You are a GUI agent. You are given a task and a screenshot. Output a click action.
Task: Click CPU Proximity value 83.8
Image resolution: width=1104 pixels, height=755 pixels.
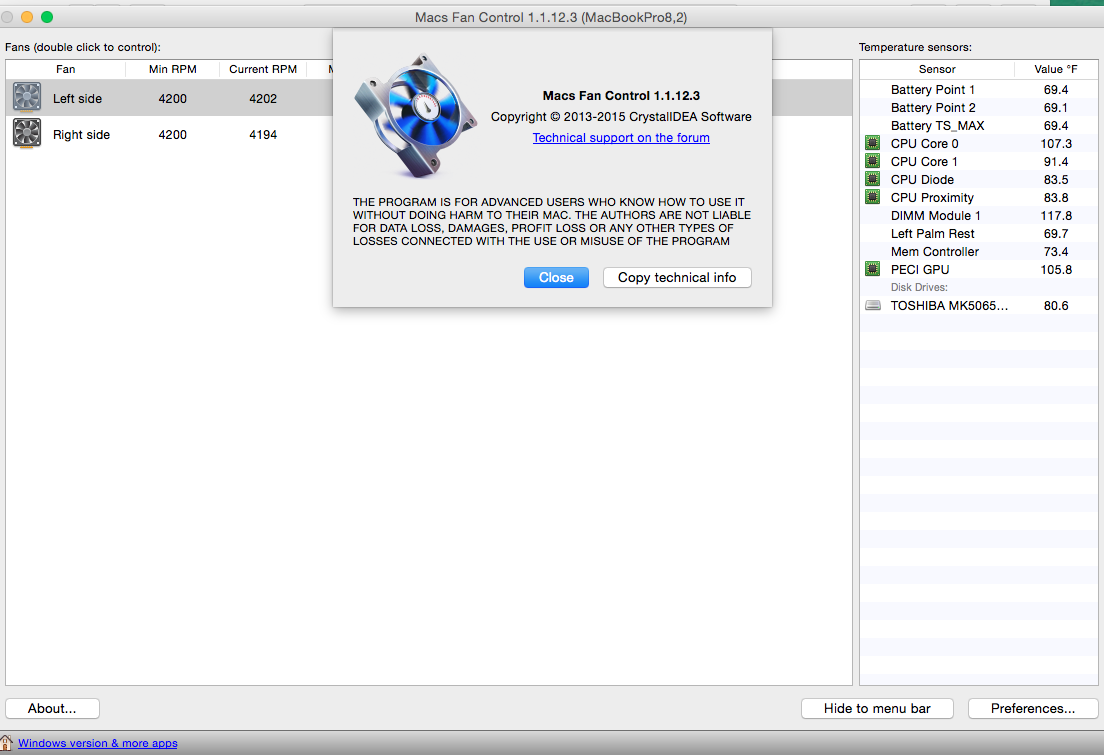[1056, 197]
